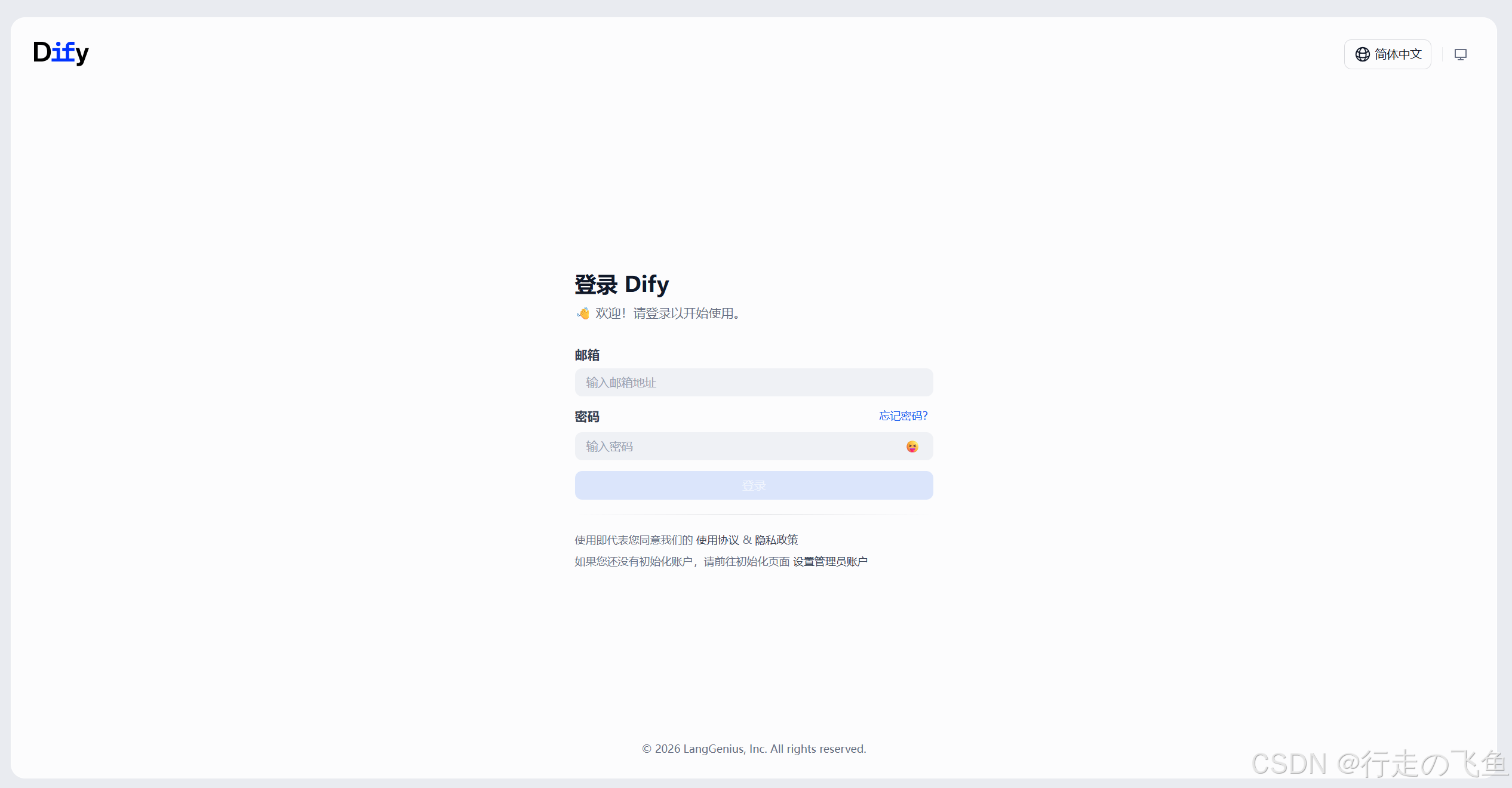The height and width of the screenshot is (788, 1512).
Task: Focus the 输入密码 password field
Action: pyautogui.click(x=754, y=446)
